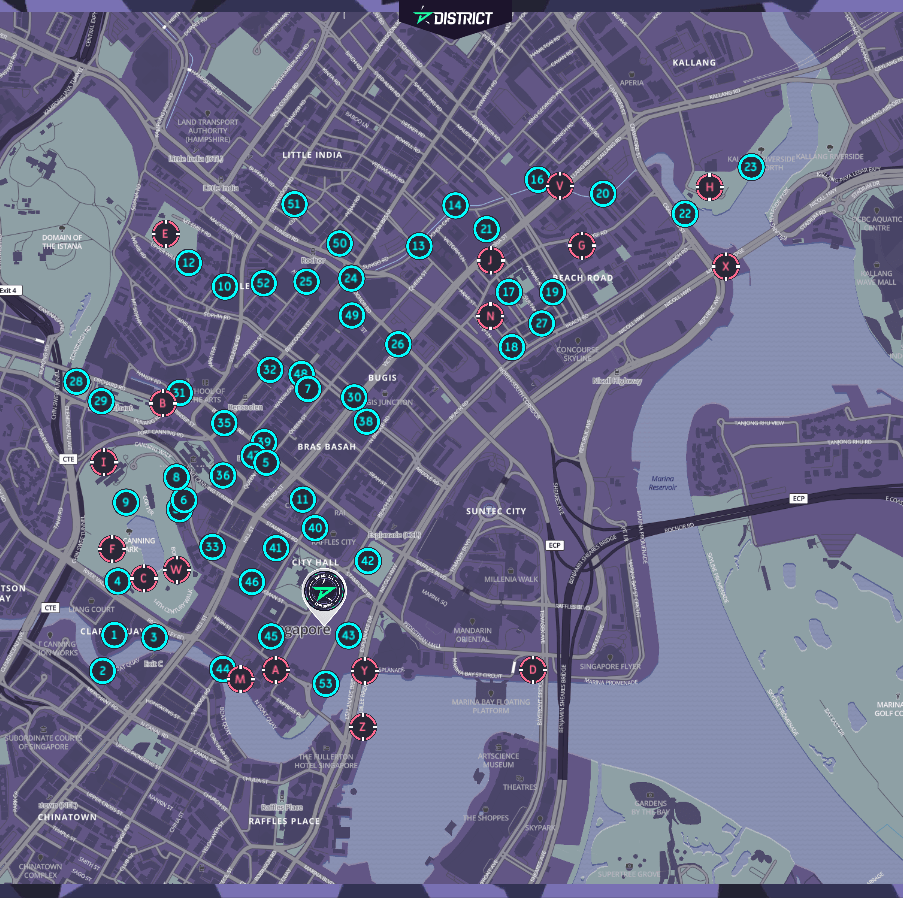The width and height of the screenshot is (903, 898).
Task: Open marker D near Singapore Flyer
Action: [532, 670]
